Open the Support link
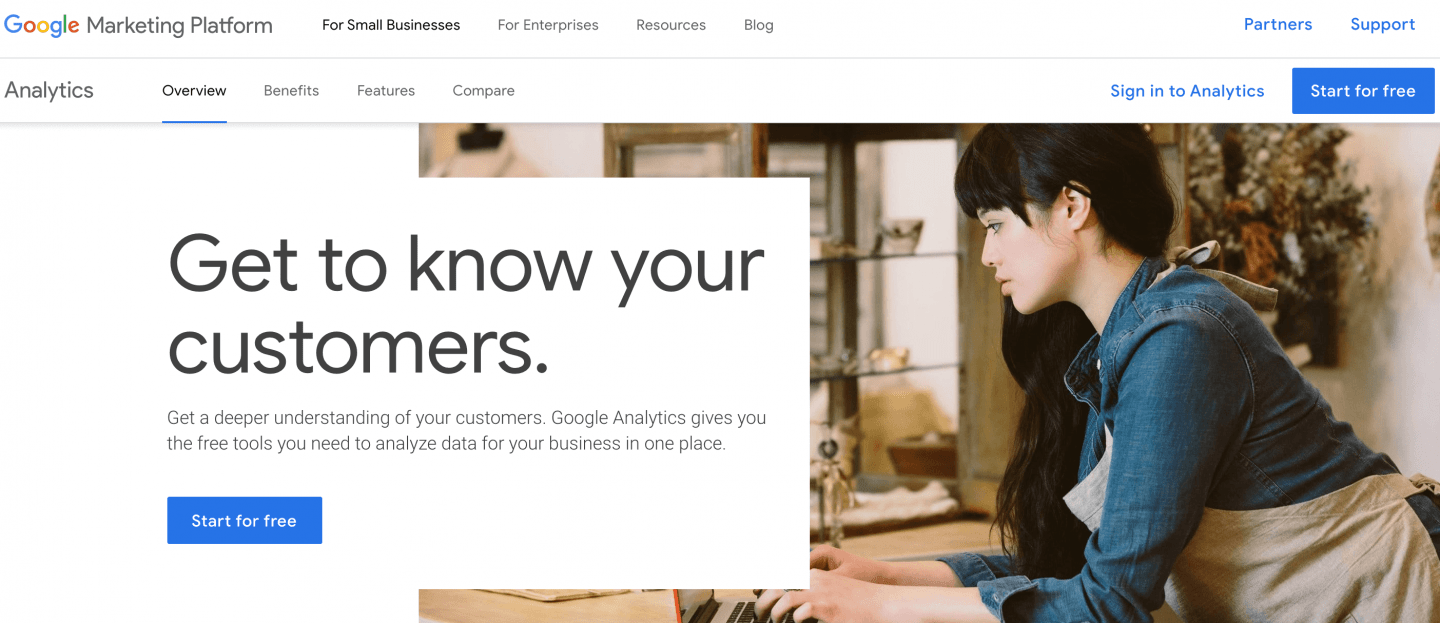1440x623 pixels. 1383,25
